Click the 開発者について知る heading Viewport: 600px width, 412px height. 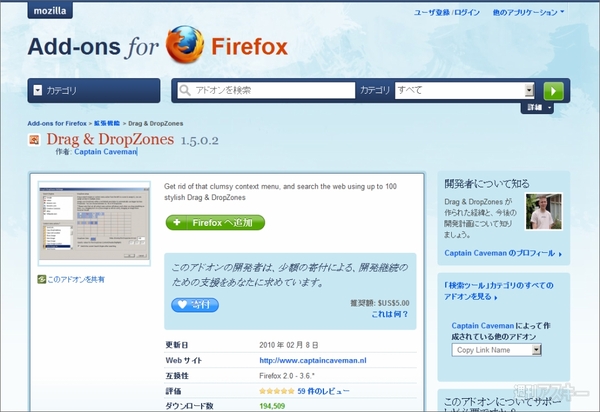[x=487, y=184]
